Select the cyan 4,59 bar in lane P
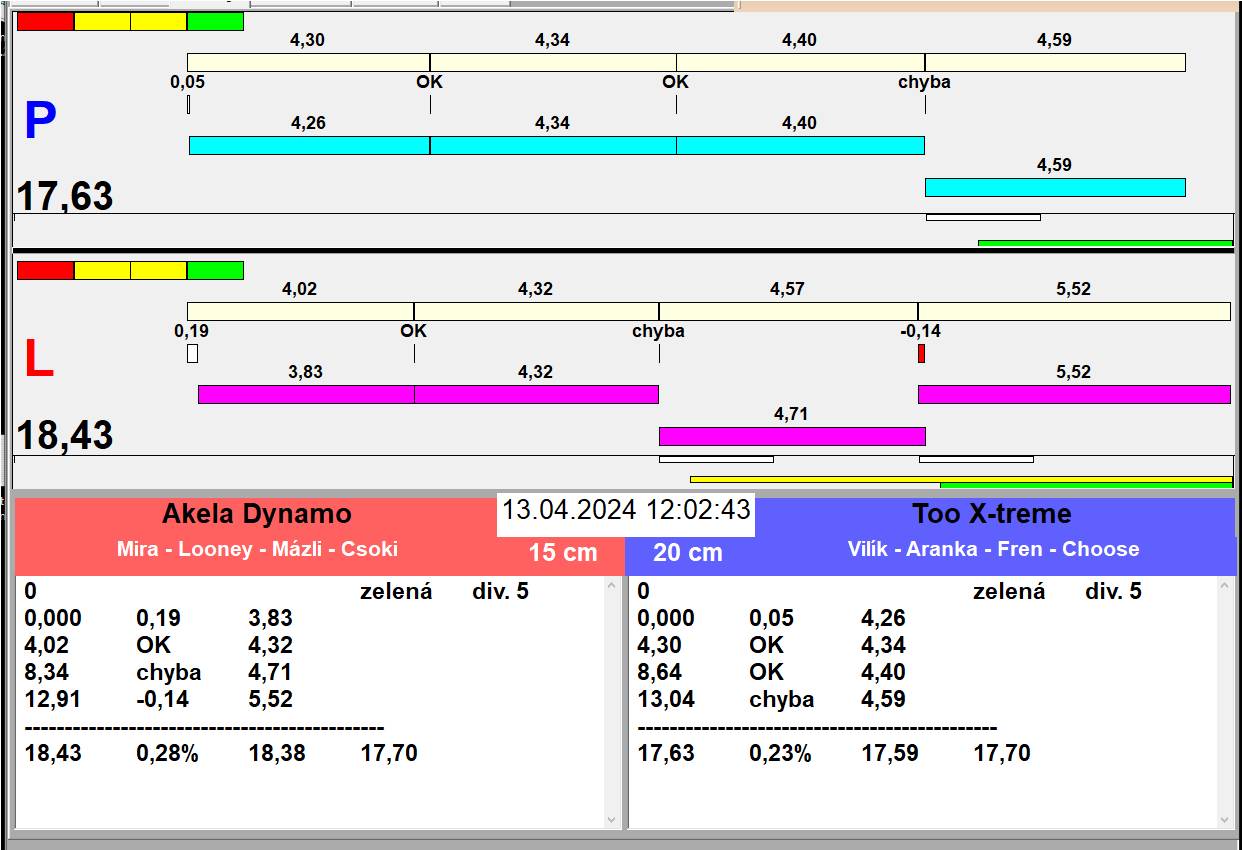The width and height of the screenshot is (1242, 850). (1054, 187)
